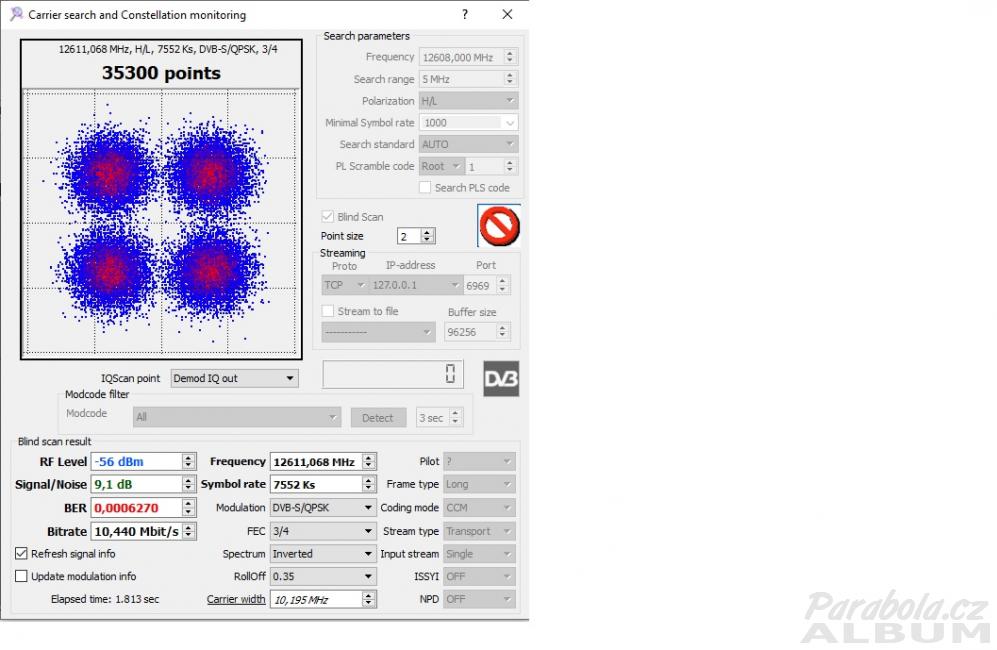Click the question mark help button
The width and height of the screenshot is (997, 650).
(x=465, y=14)
